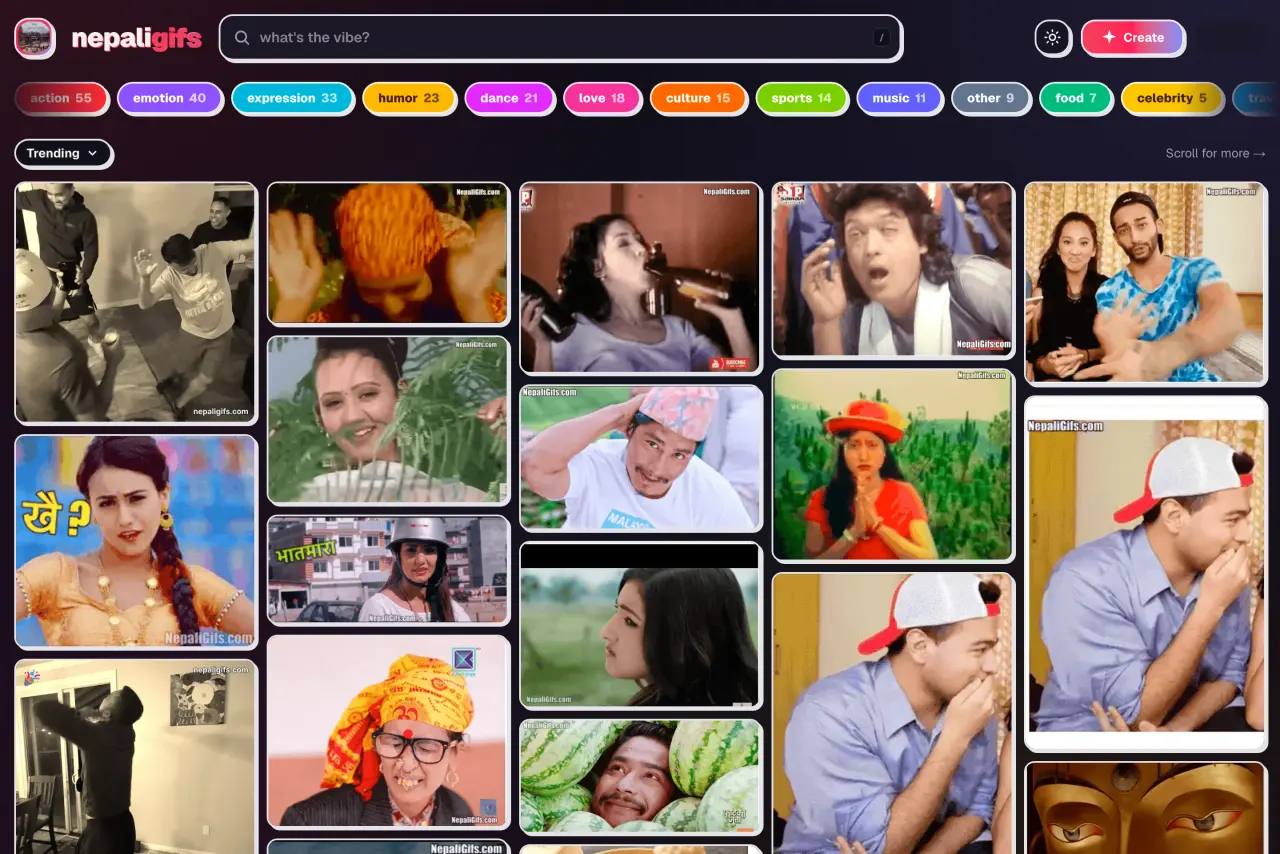Click the "Scroll for more" text
Viewport: 1280px width, 854px height.
point(1215,153)
